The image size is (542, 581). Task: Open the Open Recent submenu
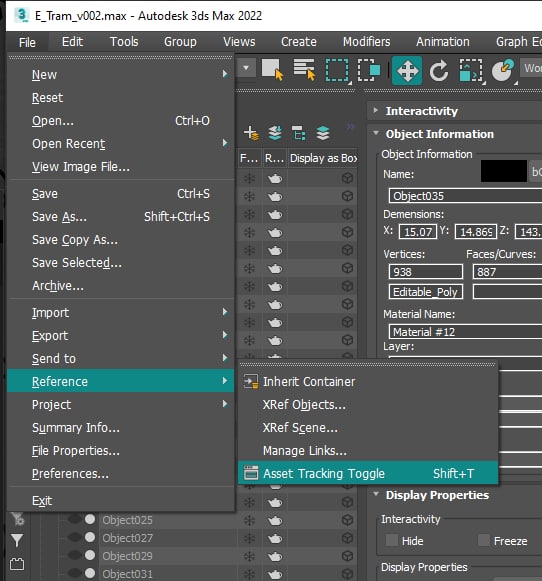pyautogui.click(x=120, y=143)
